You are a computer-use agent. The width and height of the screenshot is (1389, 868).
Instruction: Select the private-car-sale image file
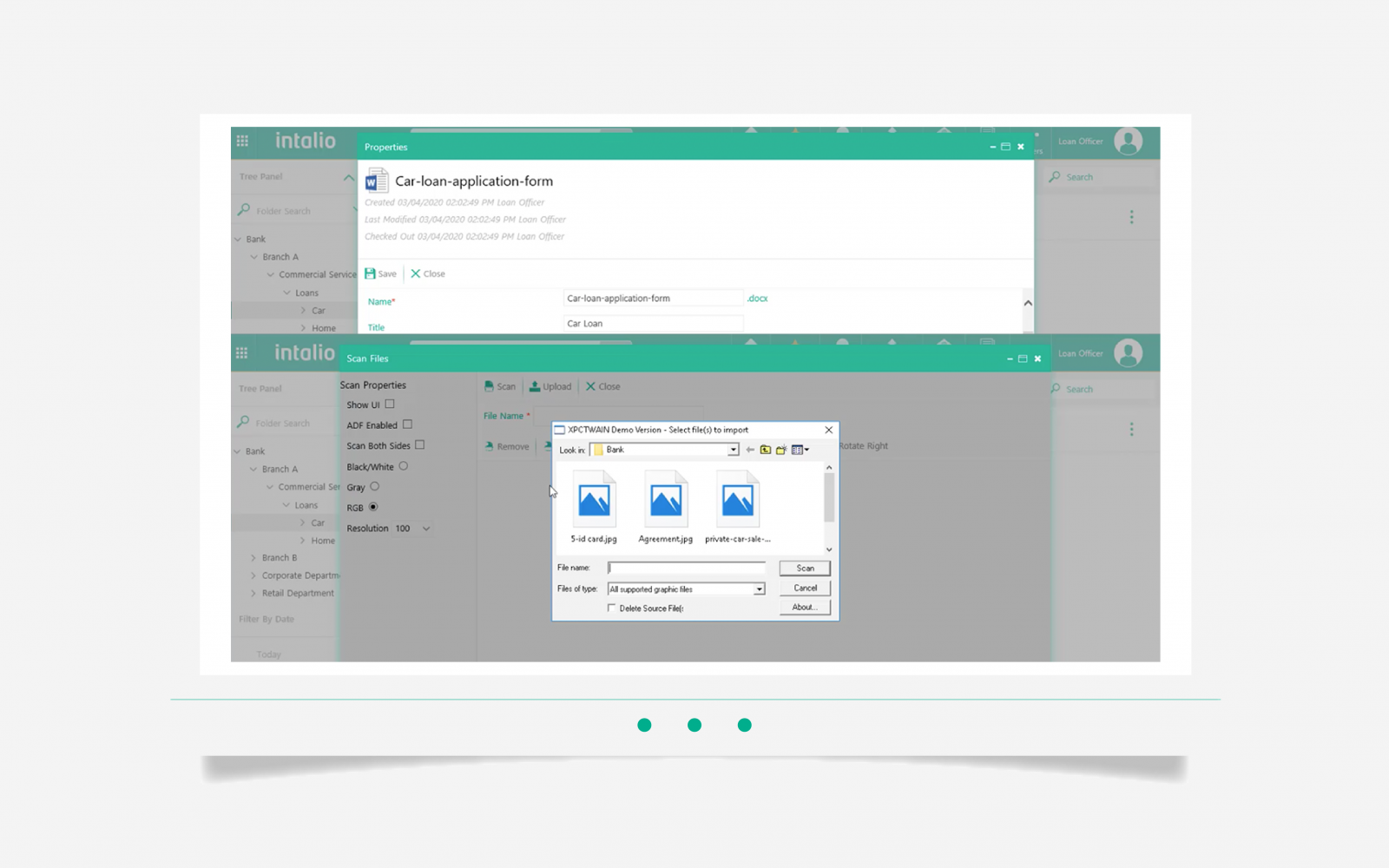tap(738, 507)
